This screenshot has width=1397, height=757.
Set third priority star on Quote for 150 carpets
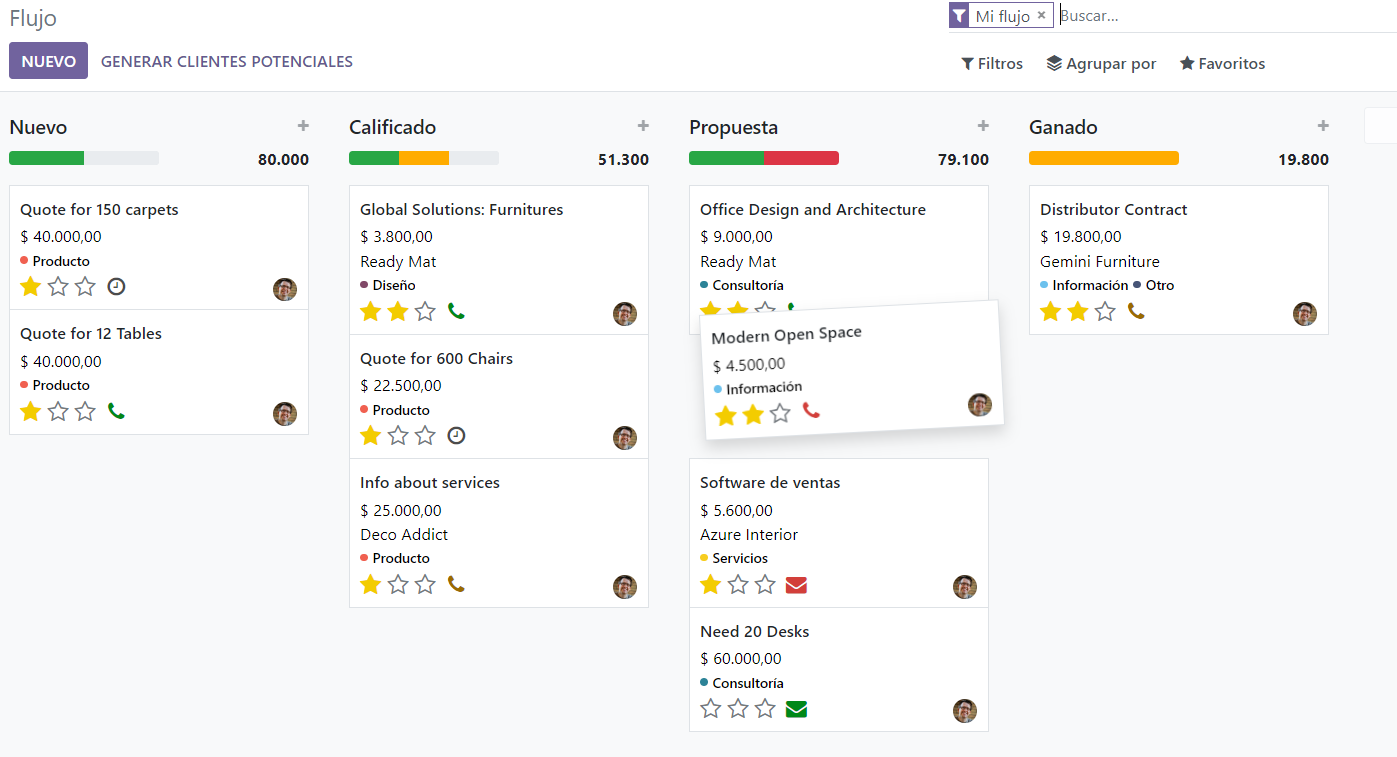point(85,287)
